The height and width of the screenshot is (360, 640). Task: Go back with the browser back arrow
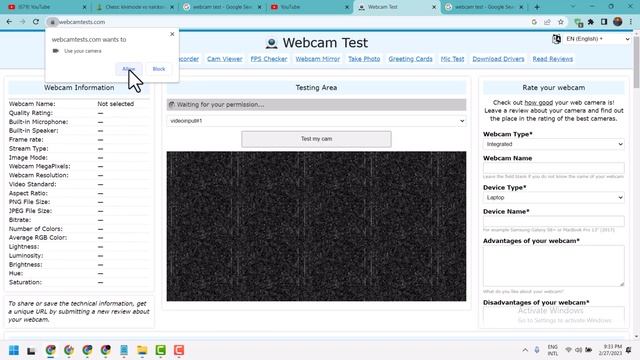click(9, 22)
